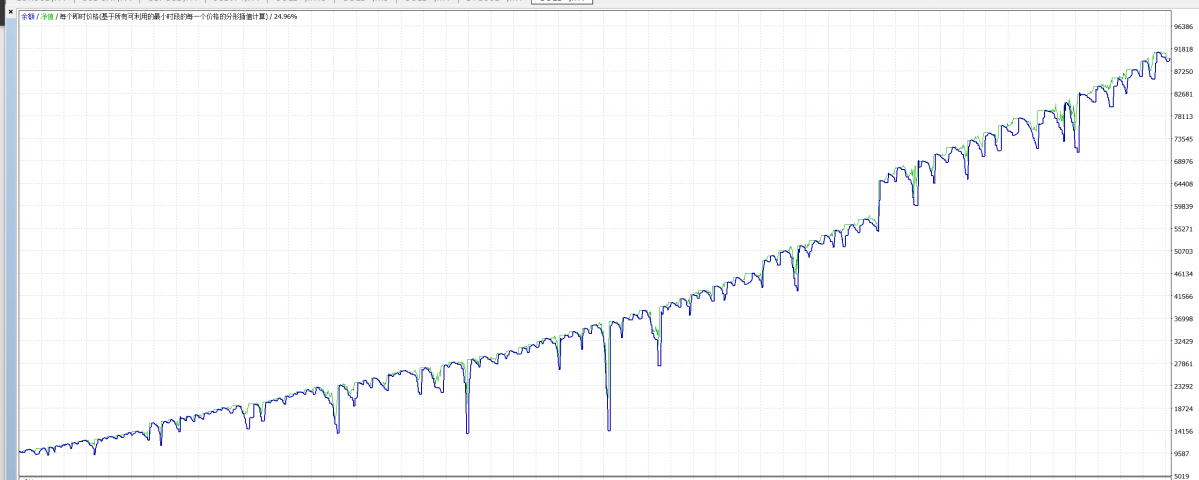Click the 68976 axis value
This screenshot has width=1199, height=480.
1183,161
